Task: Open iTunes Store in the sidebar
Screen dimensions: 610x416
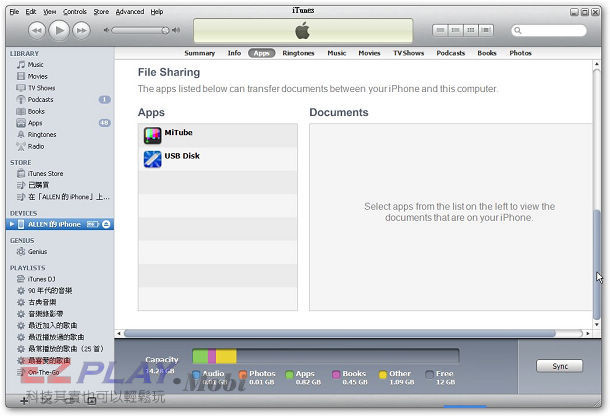Action: click(60, 174)
